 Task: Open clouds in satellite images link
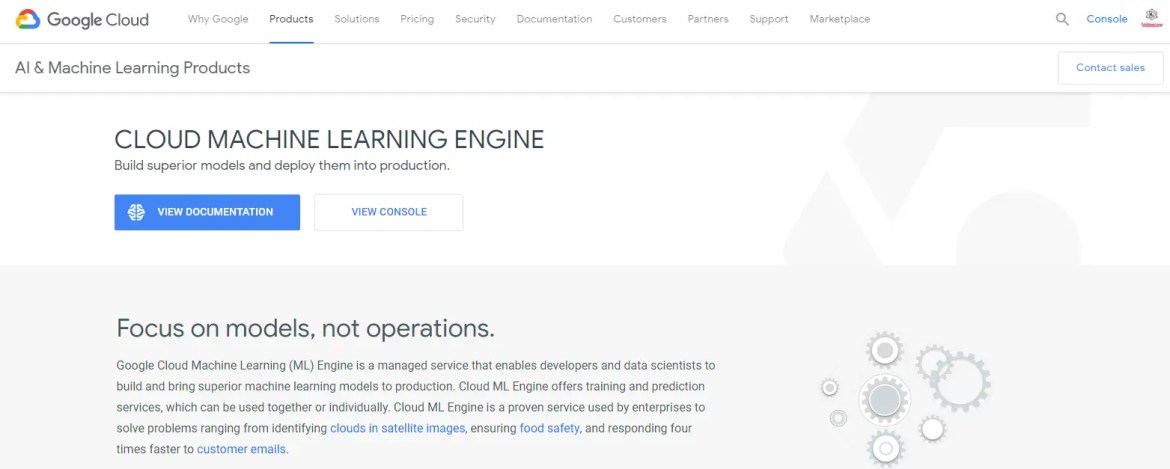click(398, 429)
